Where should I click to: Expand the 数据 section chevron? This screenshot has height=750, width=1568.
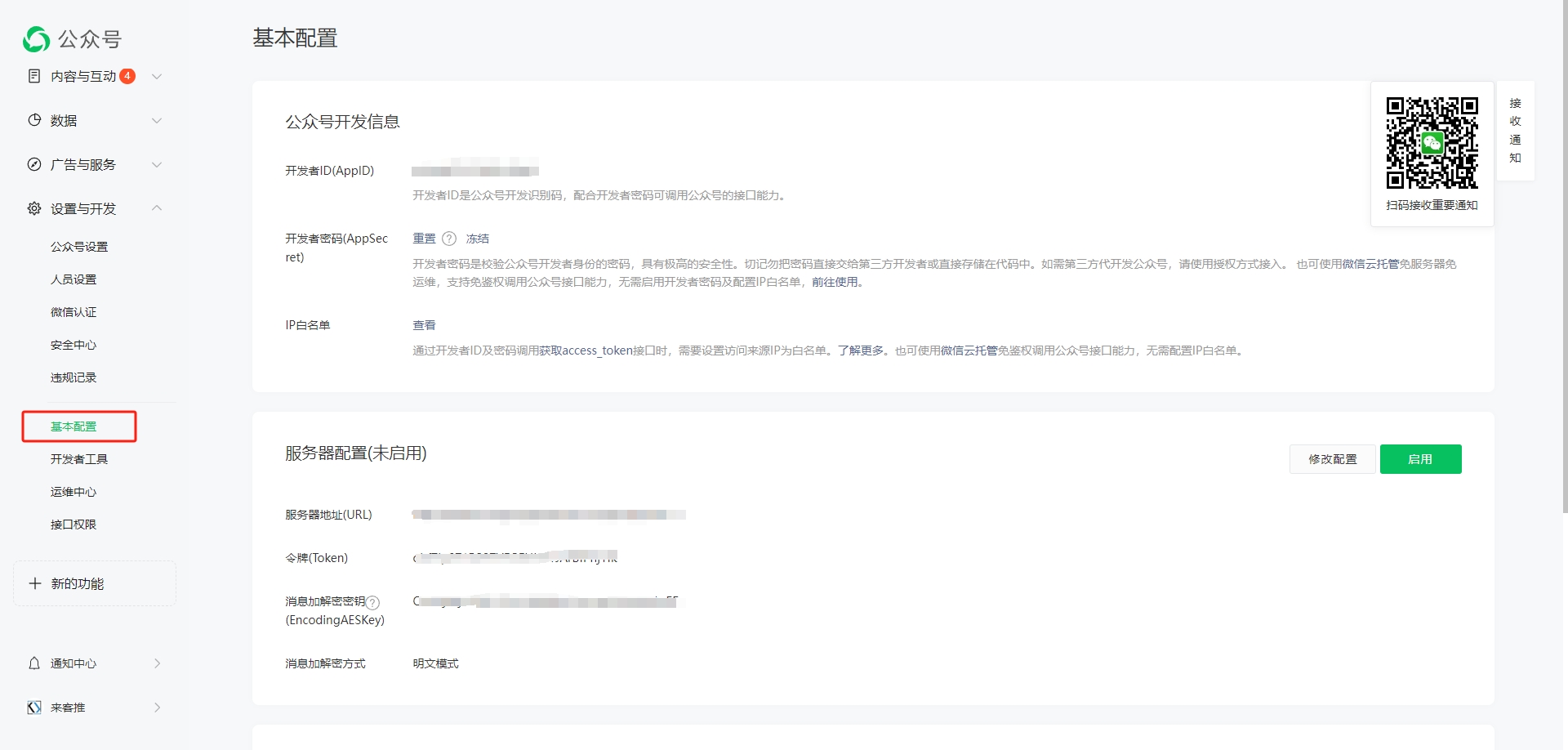click(x=157, y=120)
